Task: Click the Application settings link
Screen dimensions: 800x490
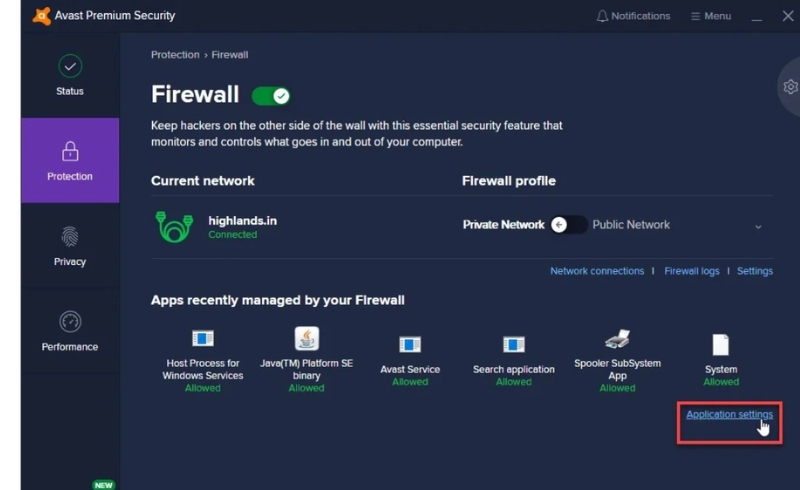Action: pos(729,414)
